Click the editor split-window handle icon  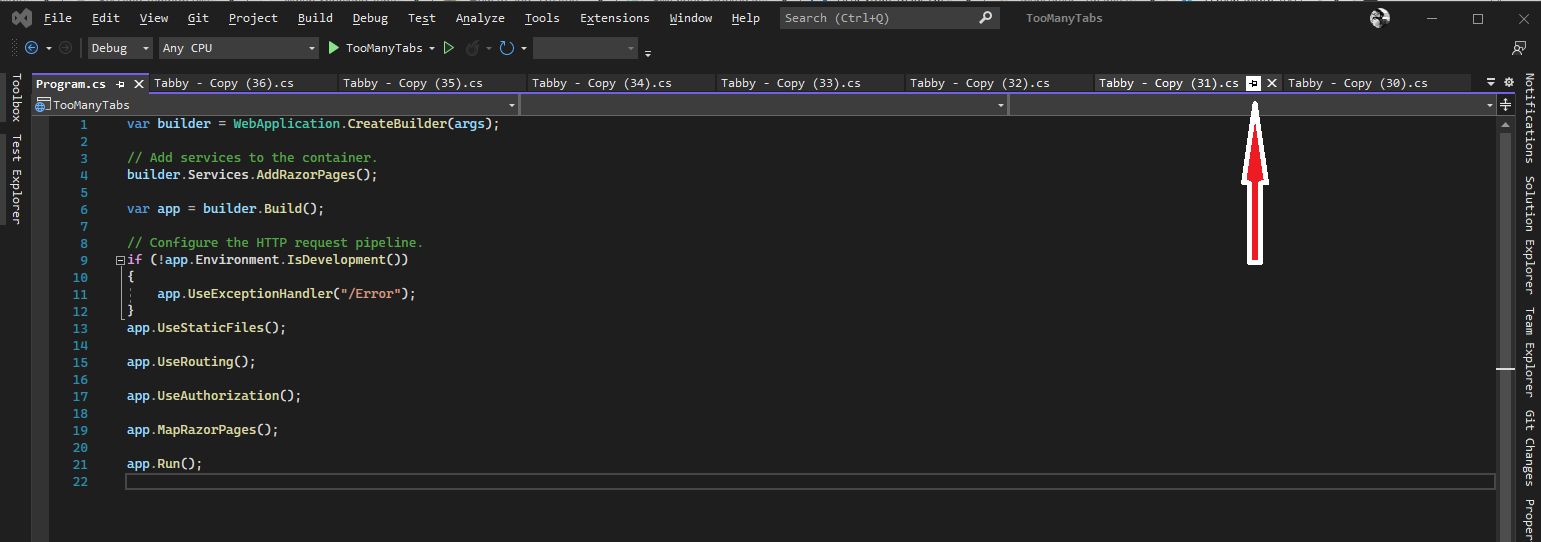[x=1506, y=105]
